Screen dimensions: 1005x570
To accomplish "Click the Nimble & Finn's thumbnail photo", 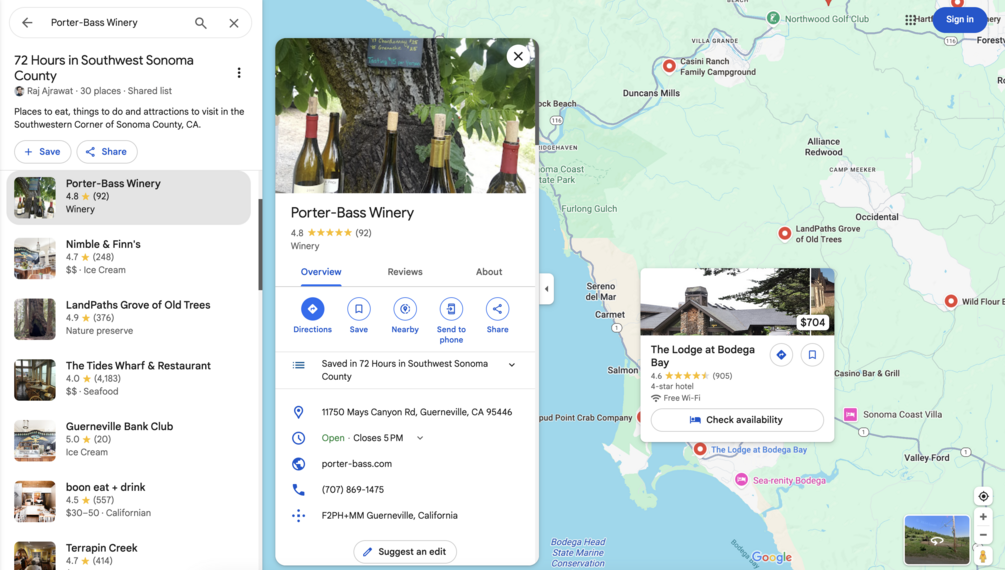I will click(x=35, y=258).
